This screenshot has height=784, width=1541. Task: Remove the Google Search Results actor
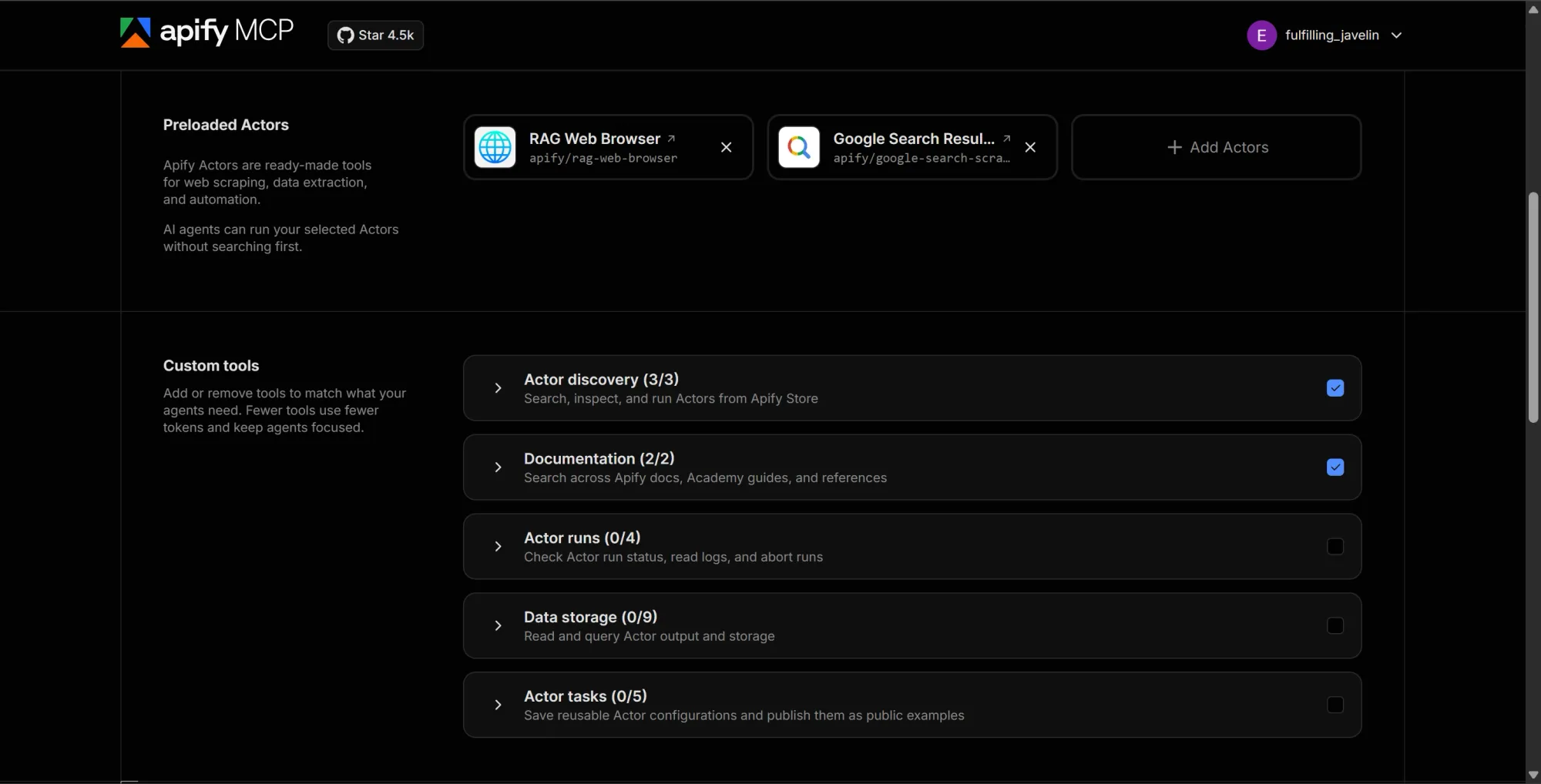1030,147
